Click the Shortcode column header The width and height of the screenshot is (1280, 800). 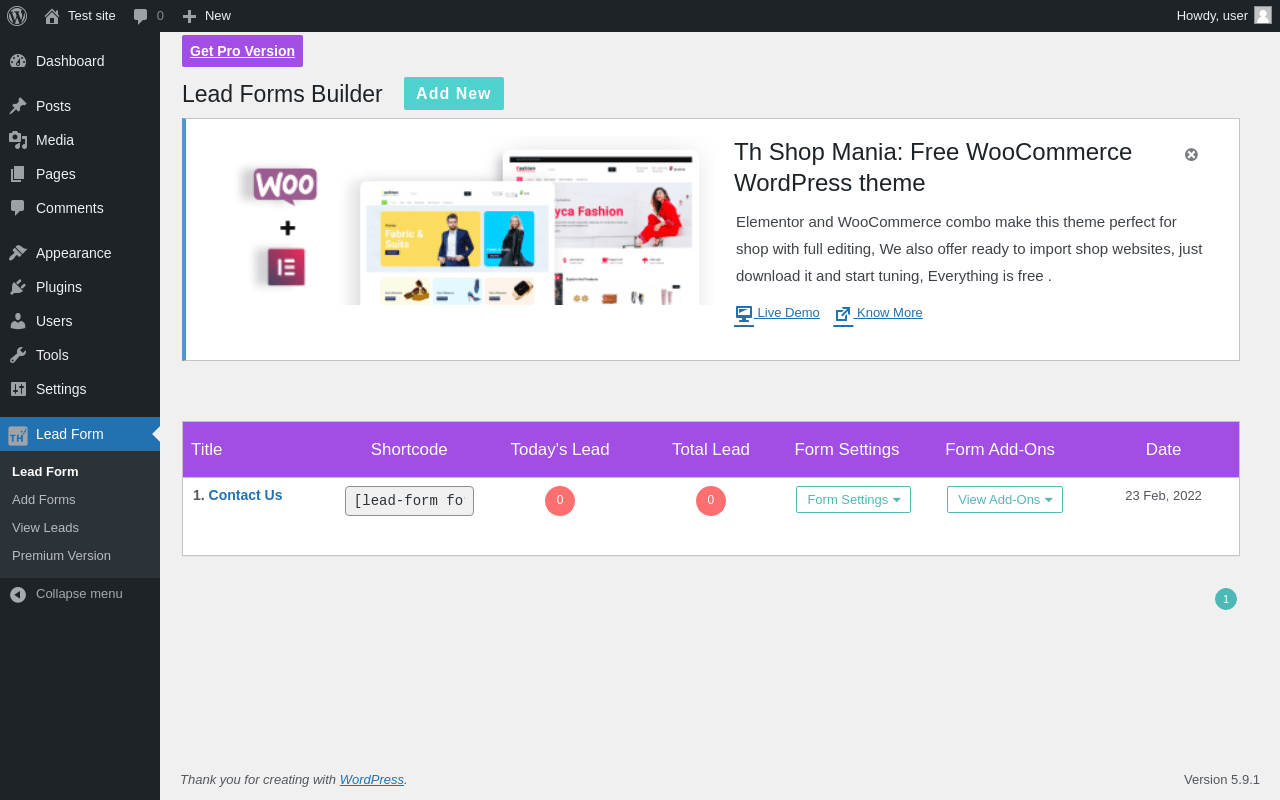(409, 450)
